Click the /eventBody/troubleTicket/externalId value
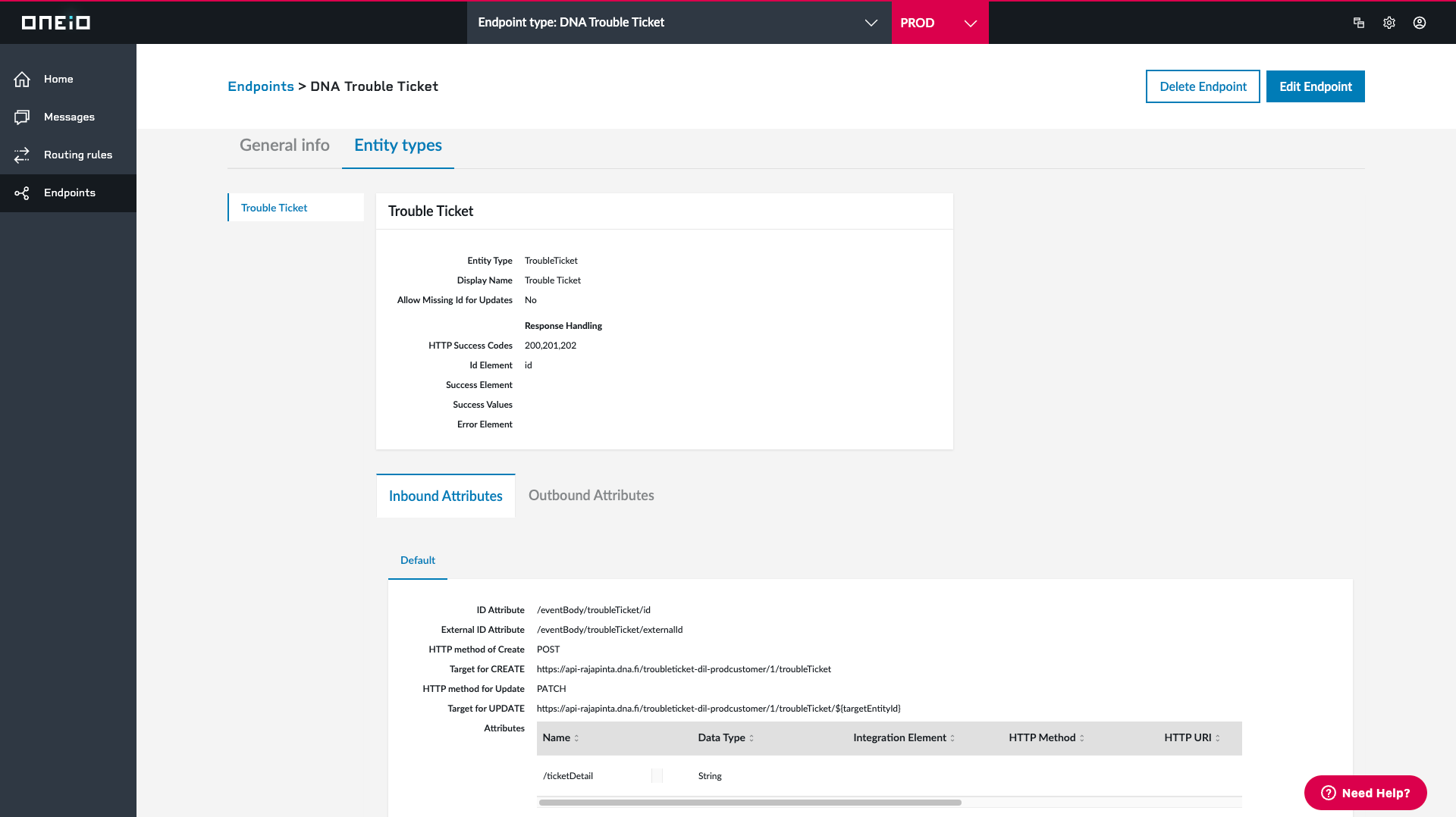The height and width of the screenshot is (817, 1456). (x=610, y=630)
